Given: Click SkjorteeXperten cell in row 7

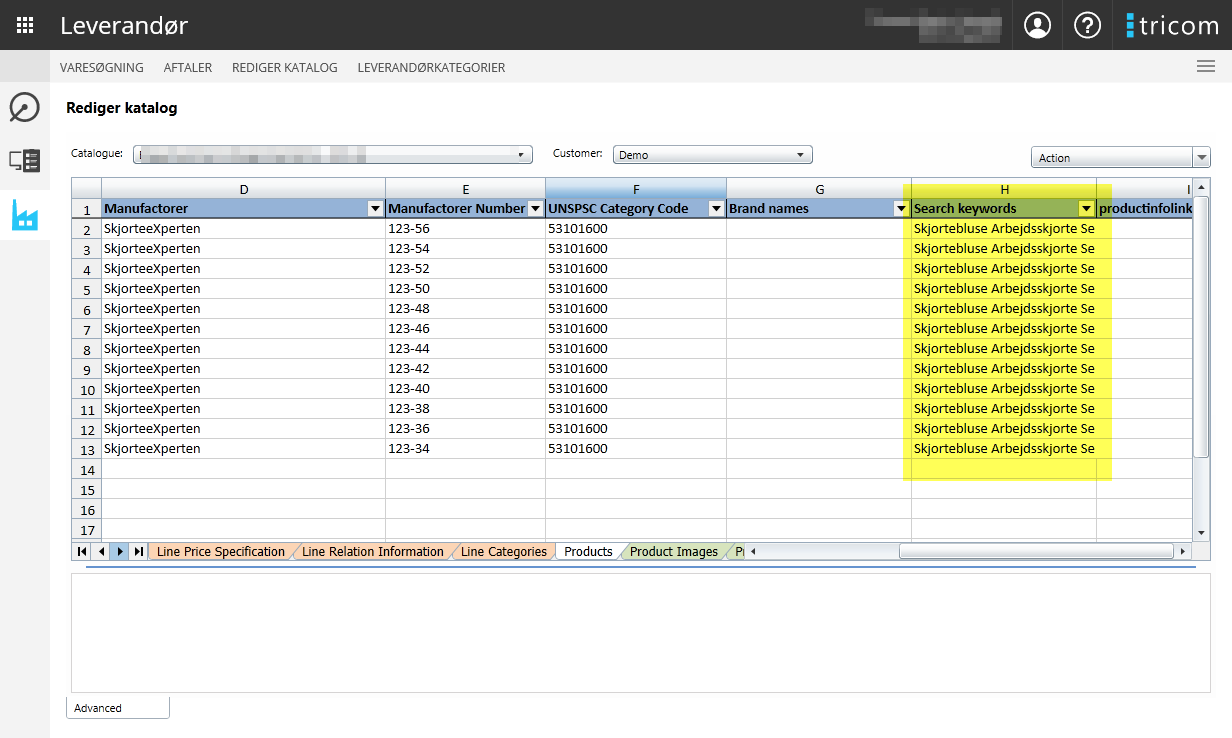Looking at the screenshot, I should pyautogui.click(x=243, y=329).
